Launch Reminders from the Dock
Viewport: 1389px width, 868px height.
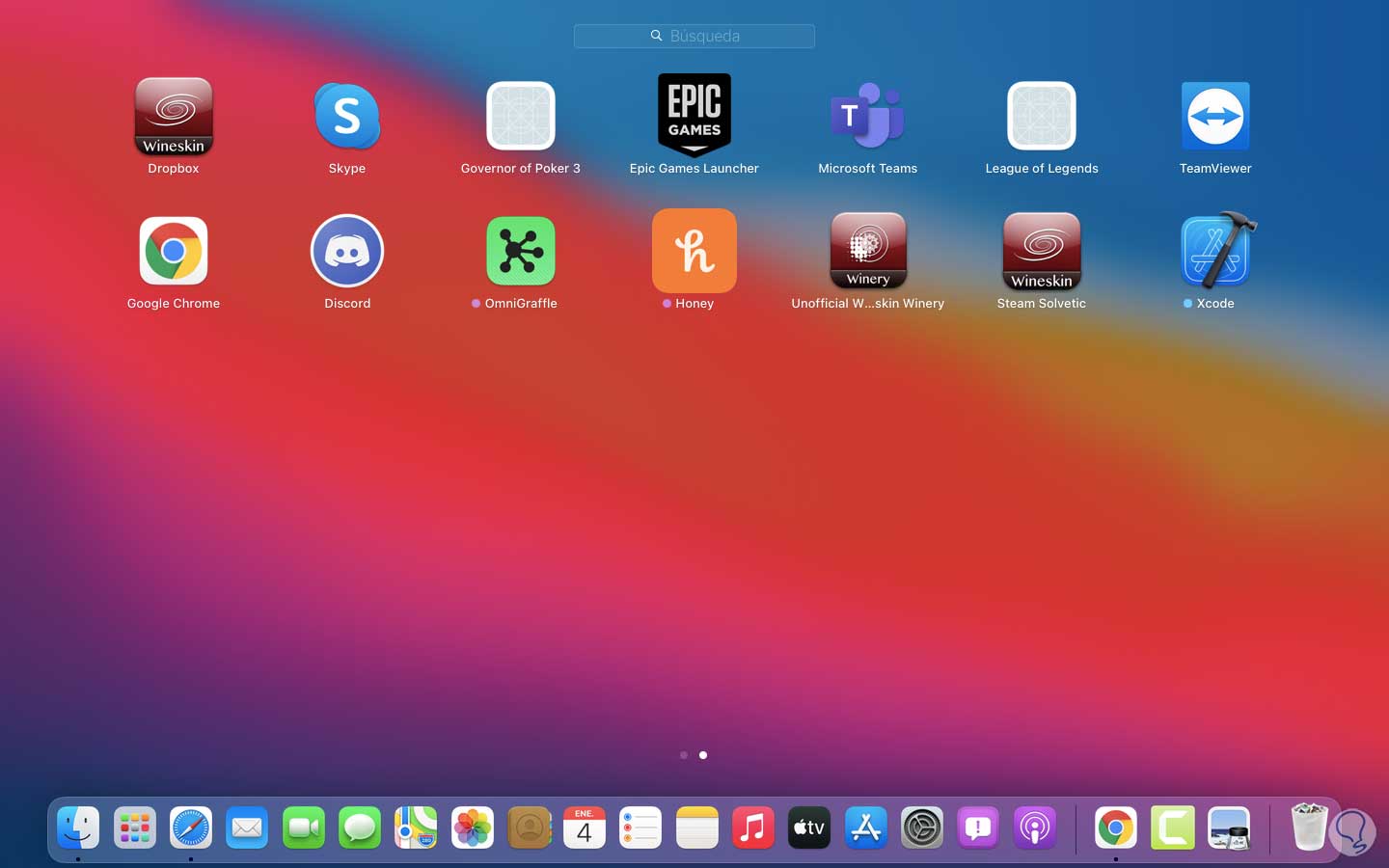640,827
